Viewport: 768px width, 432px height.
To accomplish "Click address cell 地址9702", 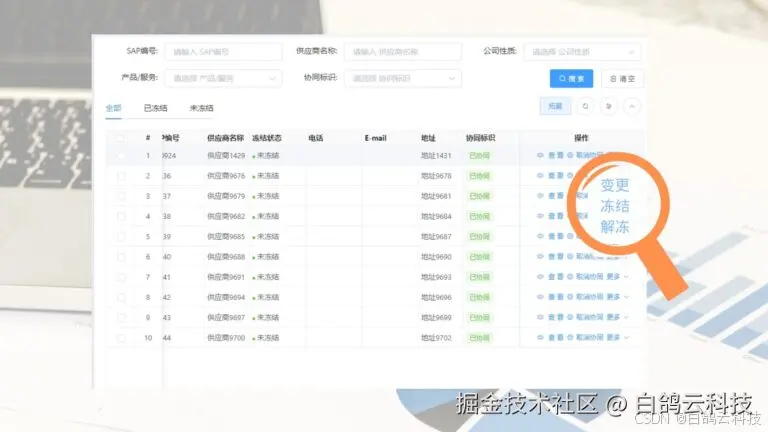I will 436,338.
